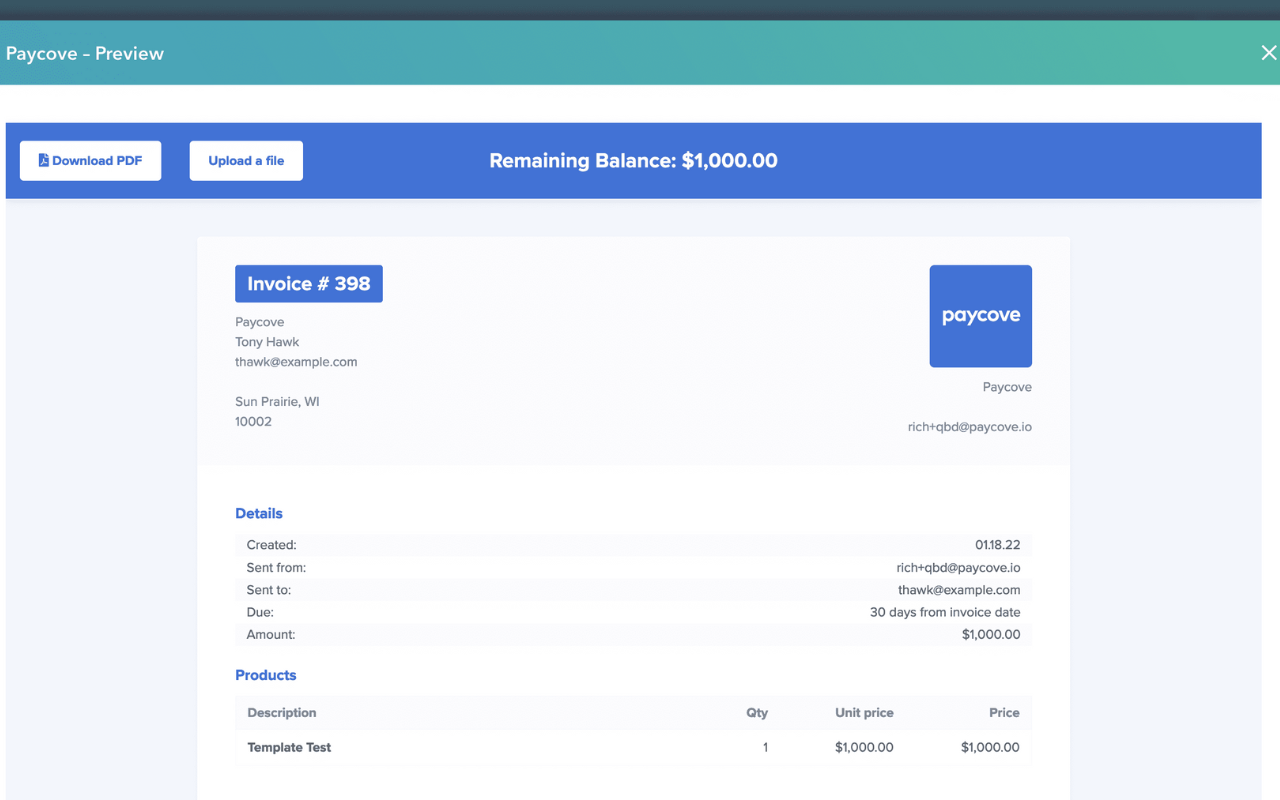Click the Paycove logo image

[x=980, y=316]
